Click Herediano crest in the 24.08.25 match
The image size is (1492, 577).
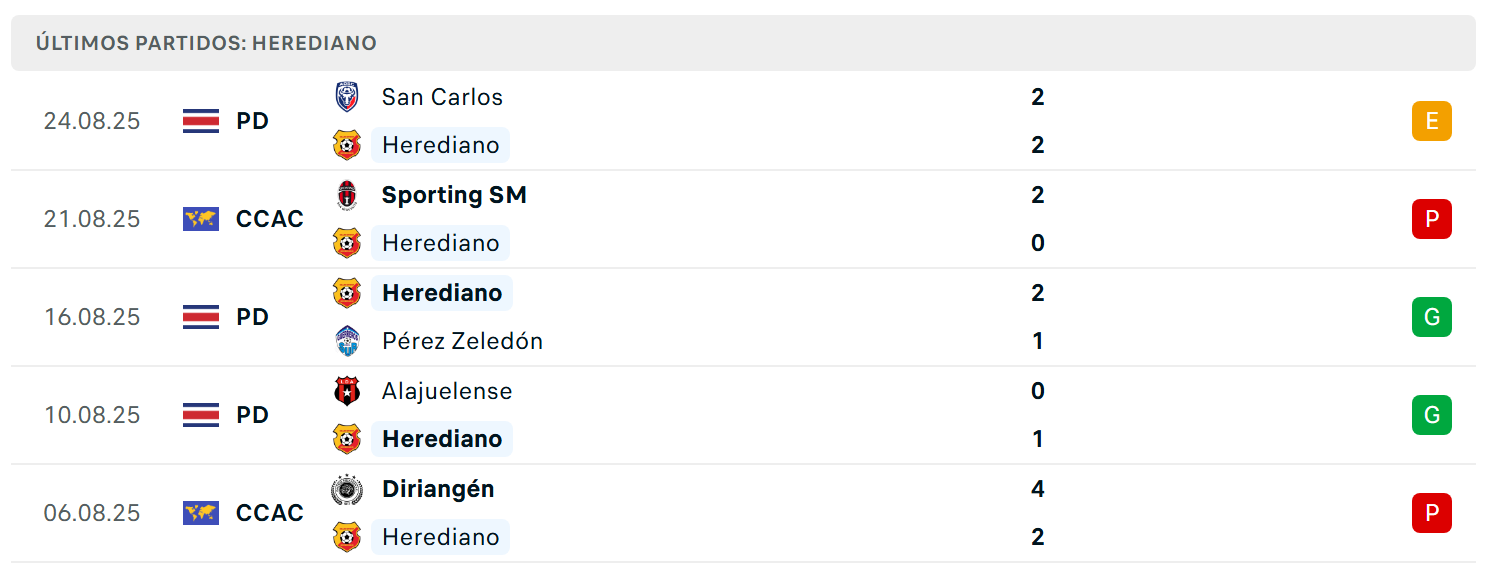click(346, 145)
